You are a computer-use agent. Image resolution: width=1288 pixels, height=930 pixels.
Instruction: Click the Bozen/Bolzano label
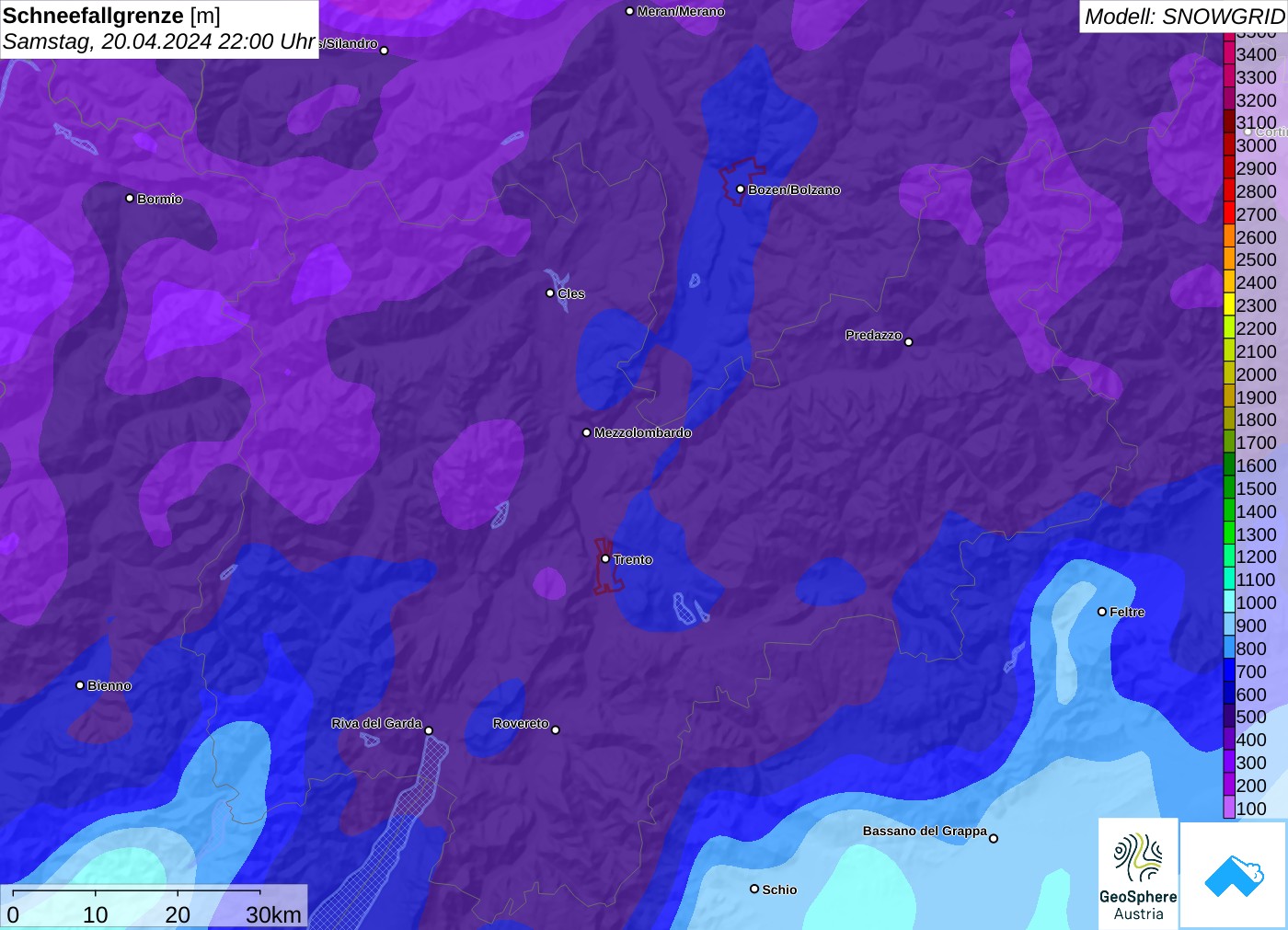coord(794,189)
